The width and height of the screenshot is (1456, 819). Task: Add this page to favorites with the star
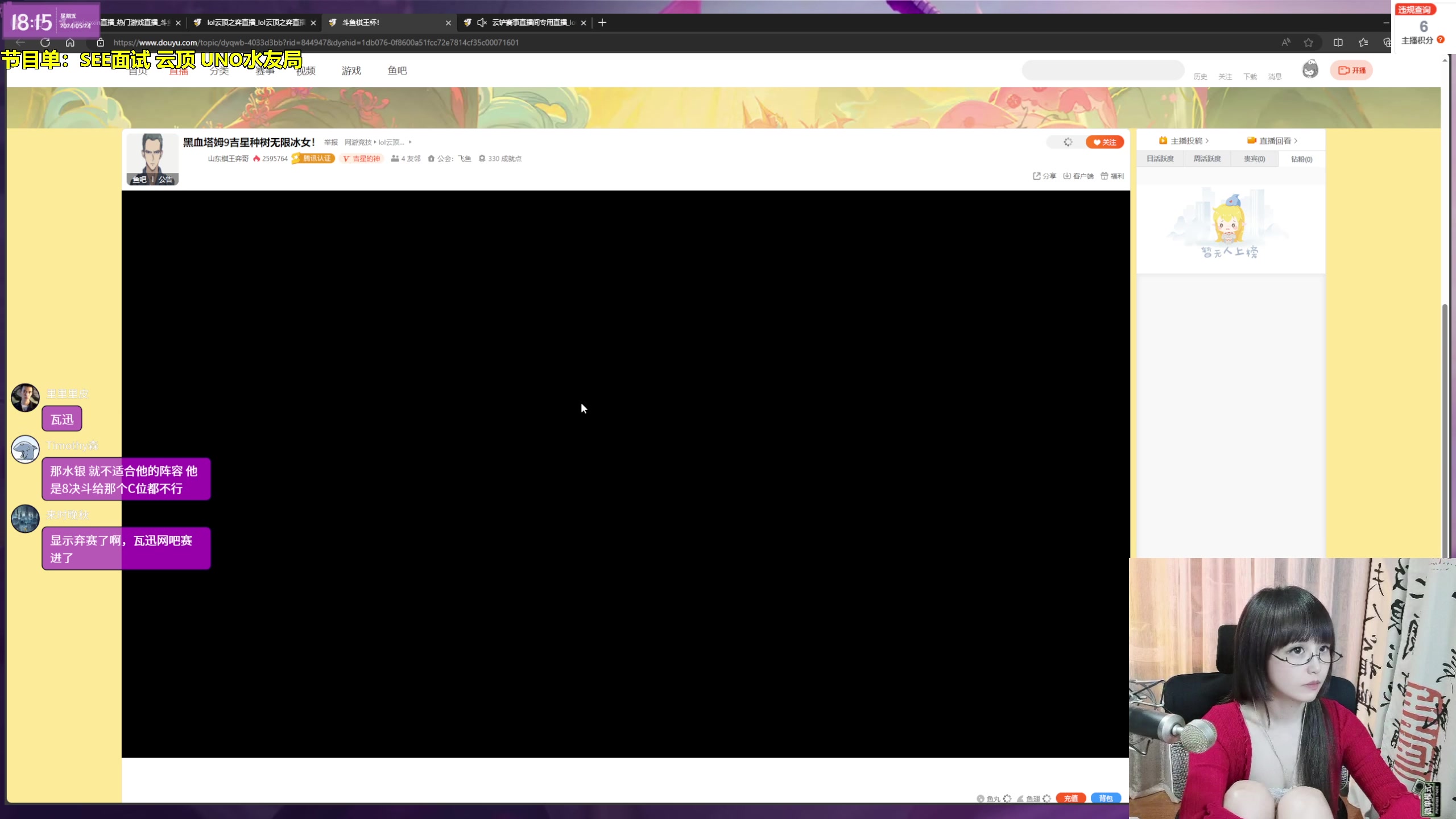pos(1309,43)
